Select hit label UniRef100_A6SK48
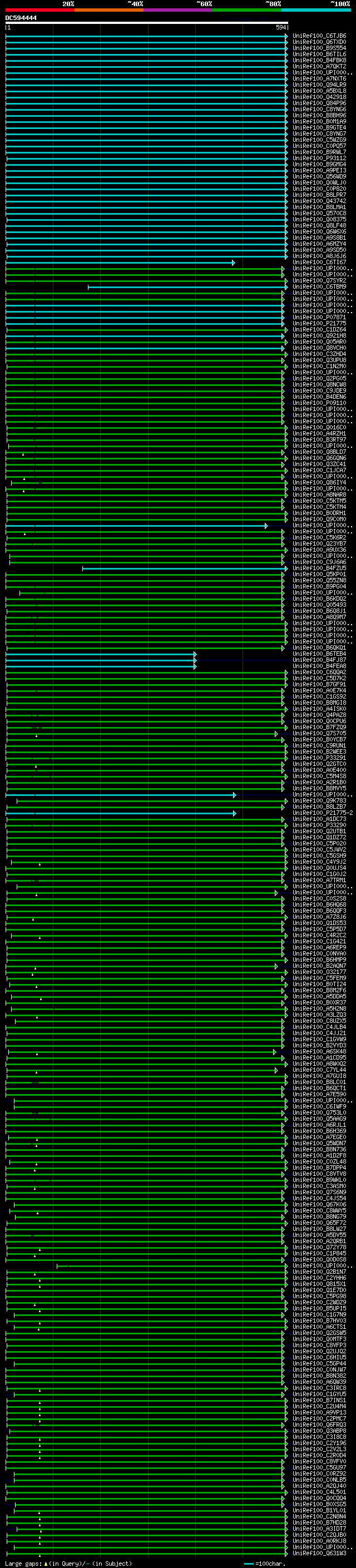This screenshot has height=1568, width=356. click(319, 1052)
